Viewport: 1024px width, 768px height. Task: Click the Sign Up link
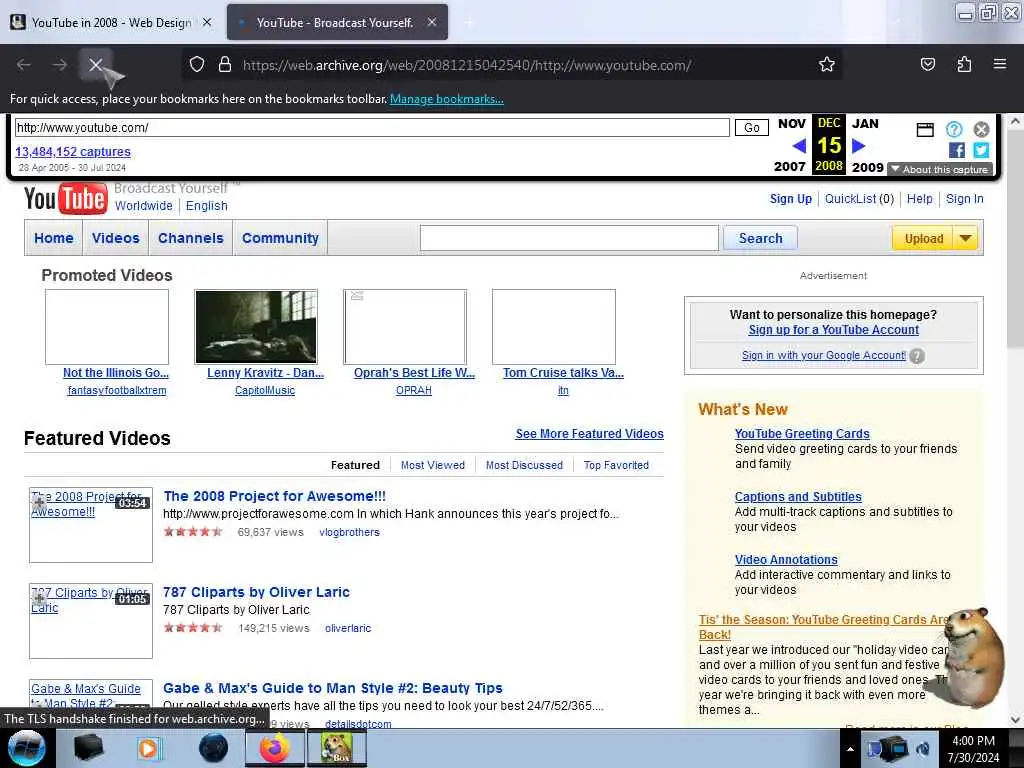791,199
